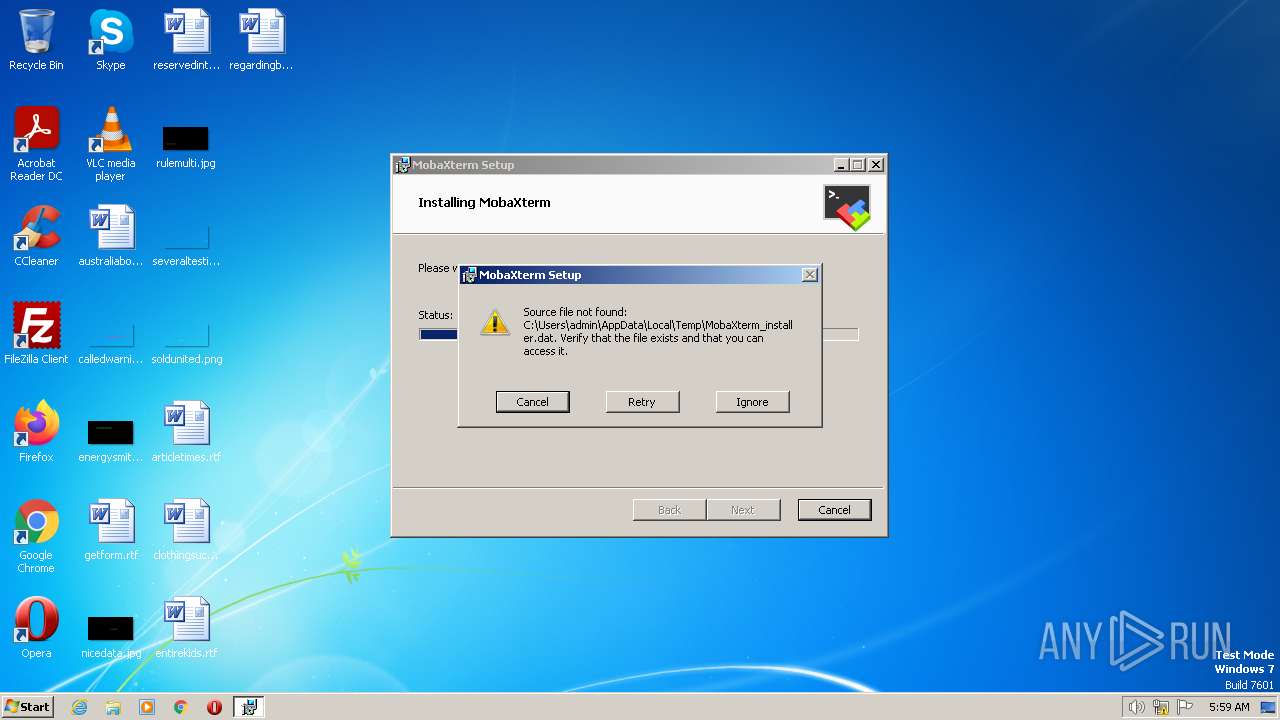Viewport: 1280px width, 720px height.
Task: Open the regardingb... Word document icon
Action: tap(261, 40)
